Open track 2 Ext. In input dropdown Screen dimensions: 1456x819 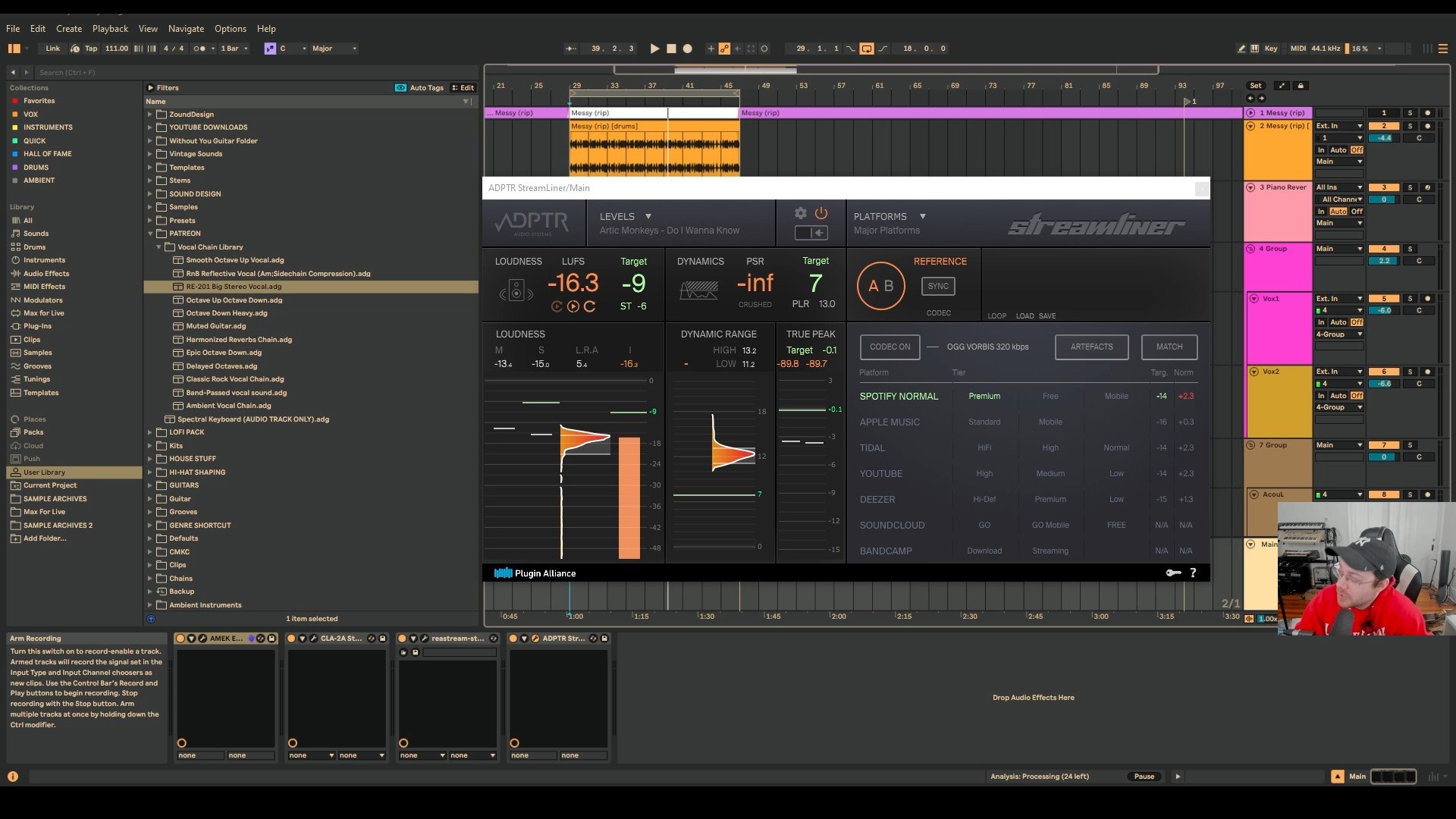[1339, 126]
